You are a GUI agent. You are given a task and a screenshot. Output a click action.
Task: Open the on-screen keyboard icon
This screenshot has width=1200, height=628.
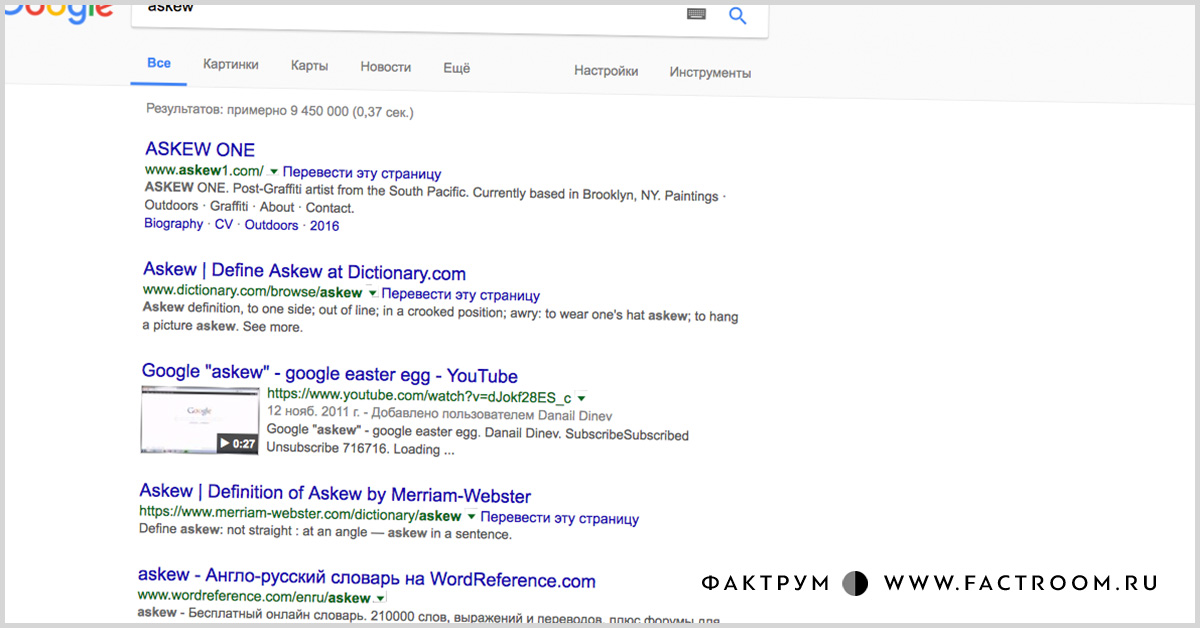point(696,13)
